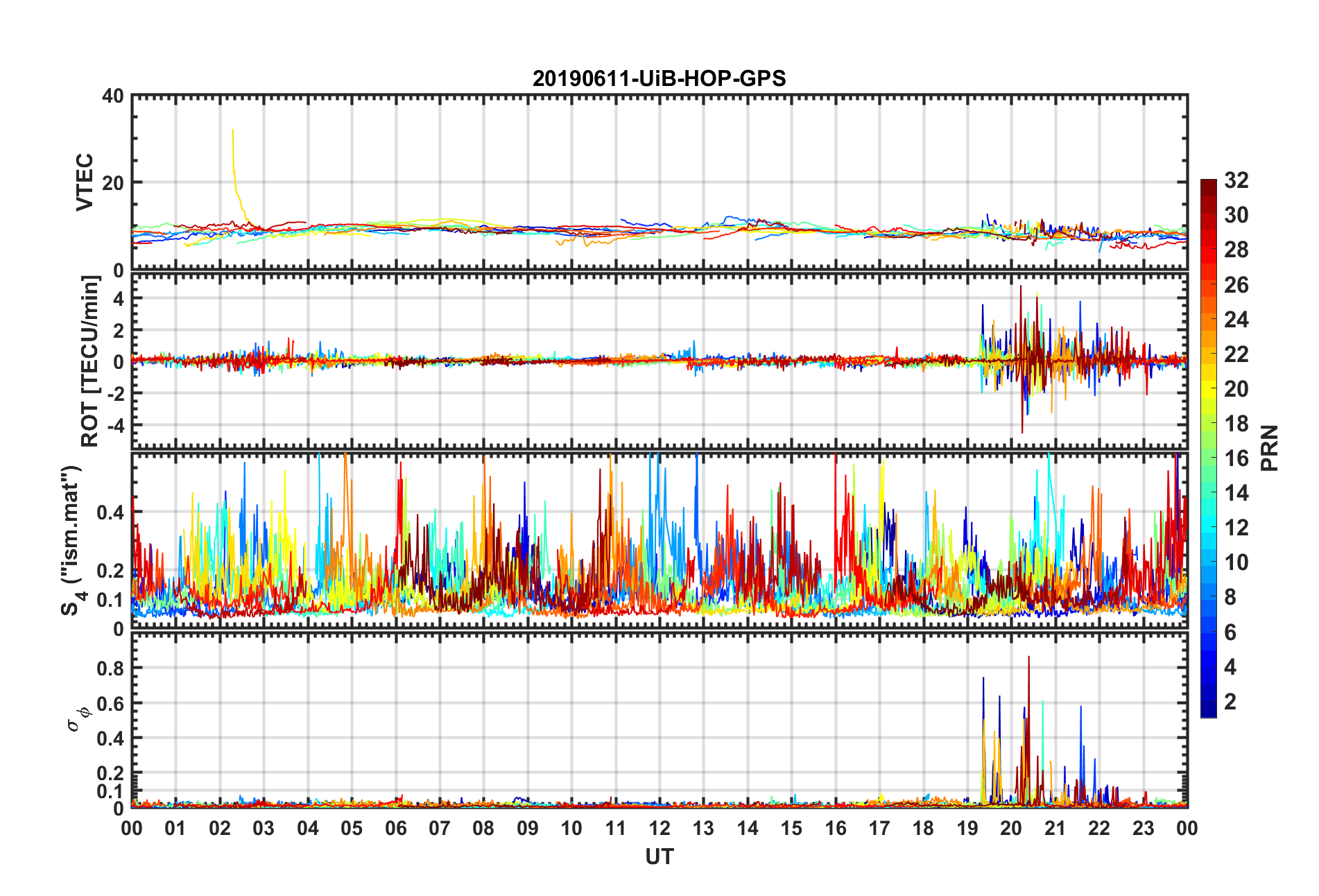Select the VTEC y-axis label
The height and width of the screenshot is (896, 1319).
click(85, 182)
